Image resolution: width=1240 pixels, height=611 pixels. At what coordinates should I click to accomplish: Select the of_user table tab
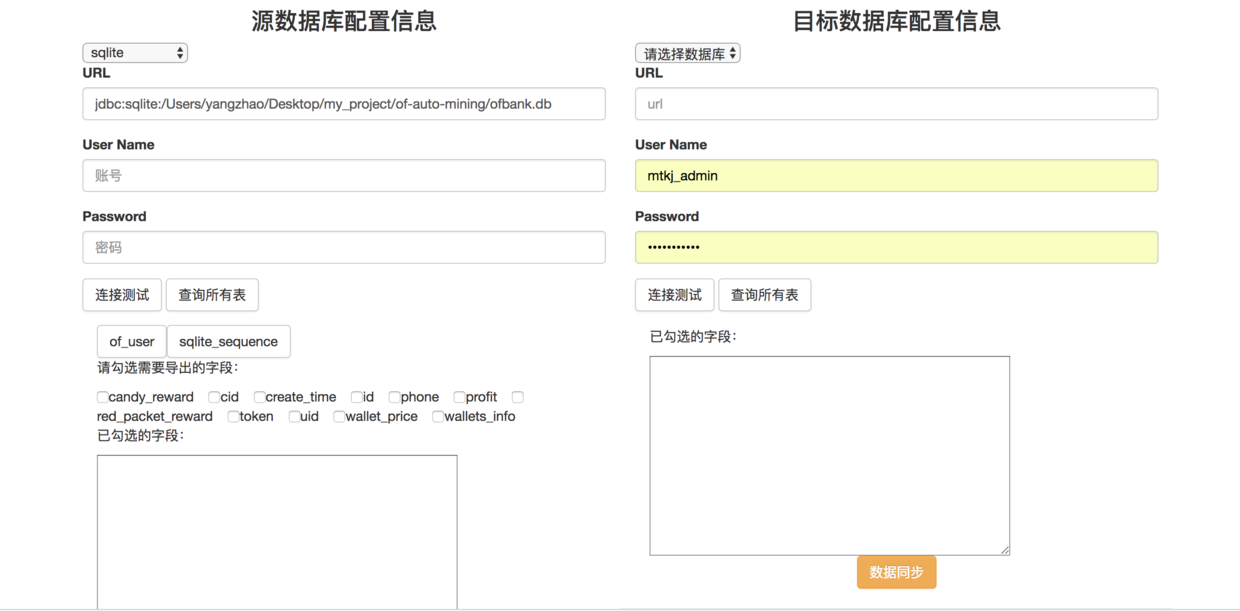pyautogui.click(x=132, y=342)
